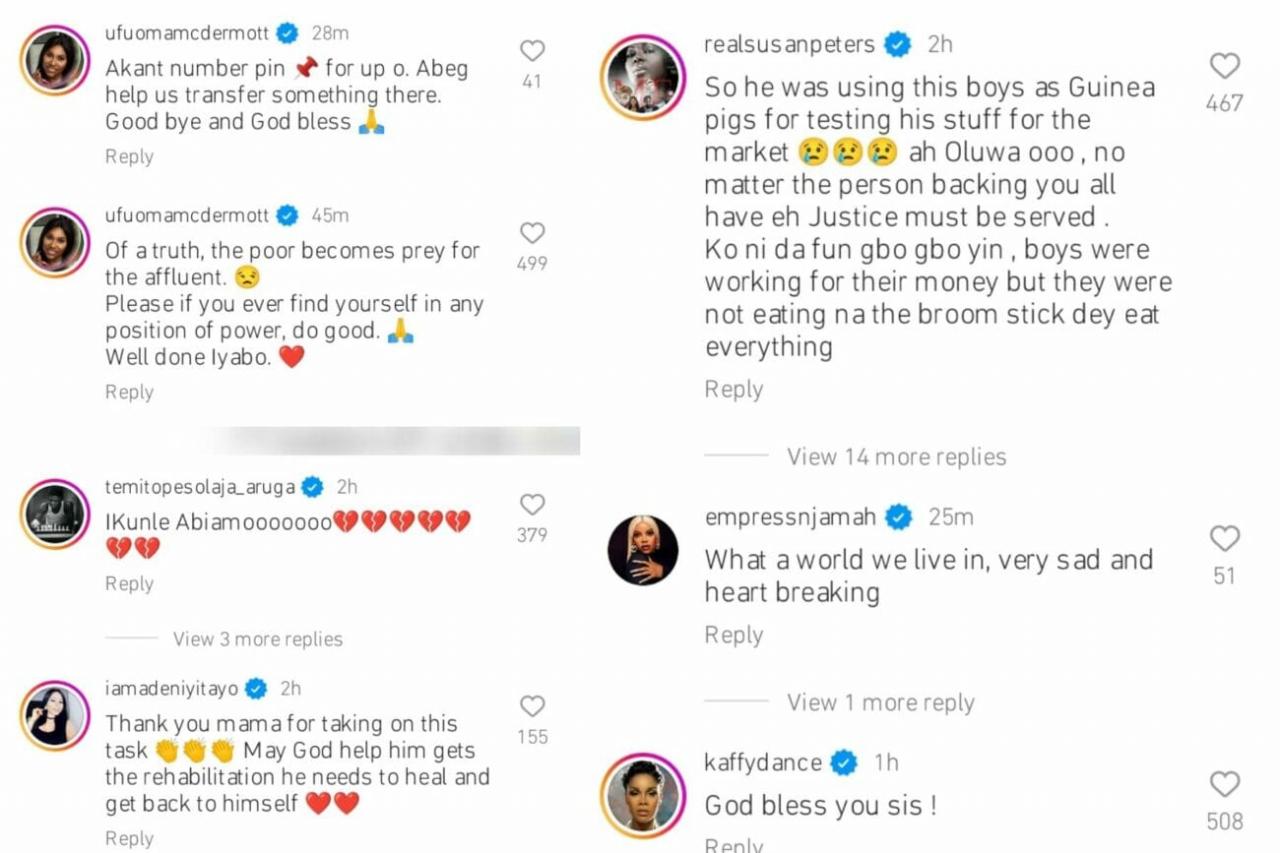Image resolution: width=1280 pixels, height=853 pixels.
Task: Unlike iamadeniyitayo's comment heart
Action: 532,707
